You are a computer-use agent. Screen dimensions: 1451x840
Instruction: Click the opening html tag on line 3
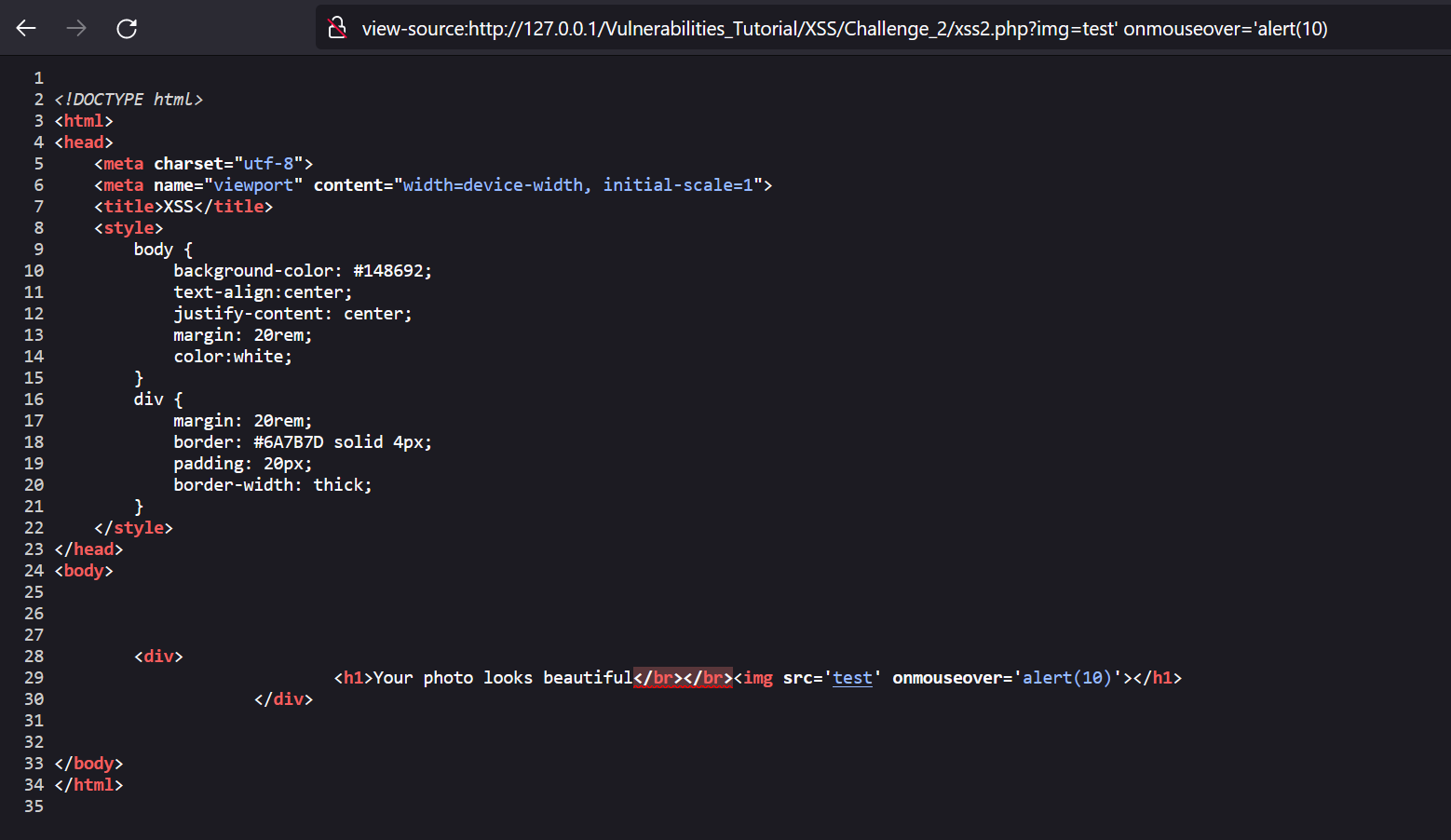click(x=84, y=121)
